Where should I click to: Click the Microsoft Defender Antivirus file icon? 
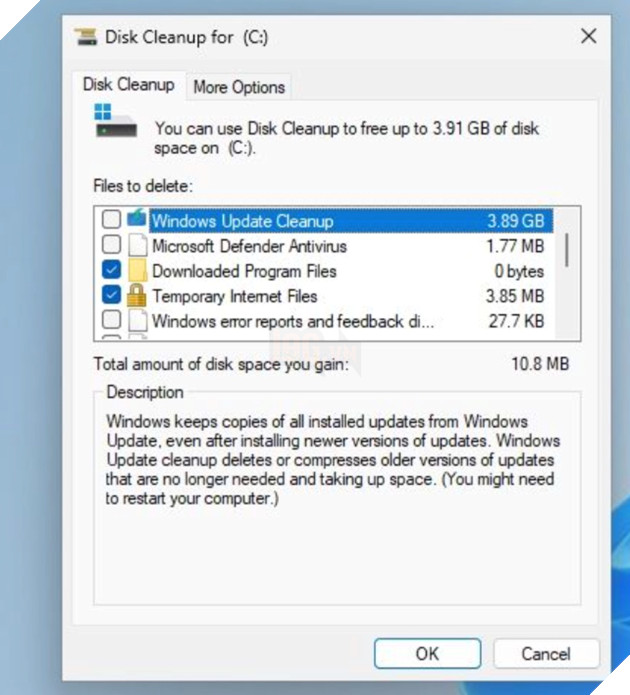click(137, 246)
